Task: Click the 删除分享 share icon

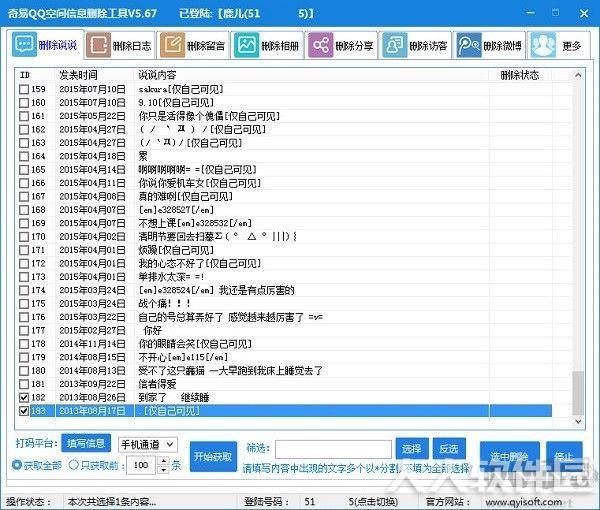Action: pos(321,45)
